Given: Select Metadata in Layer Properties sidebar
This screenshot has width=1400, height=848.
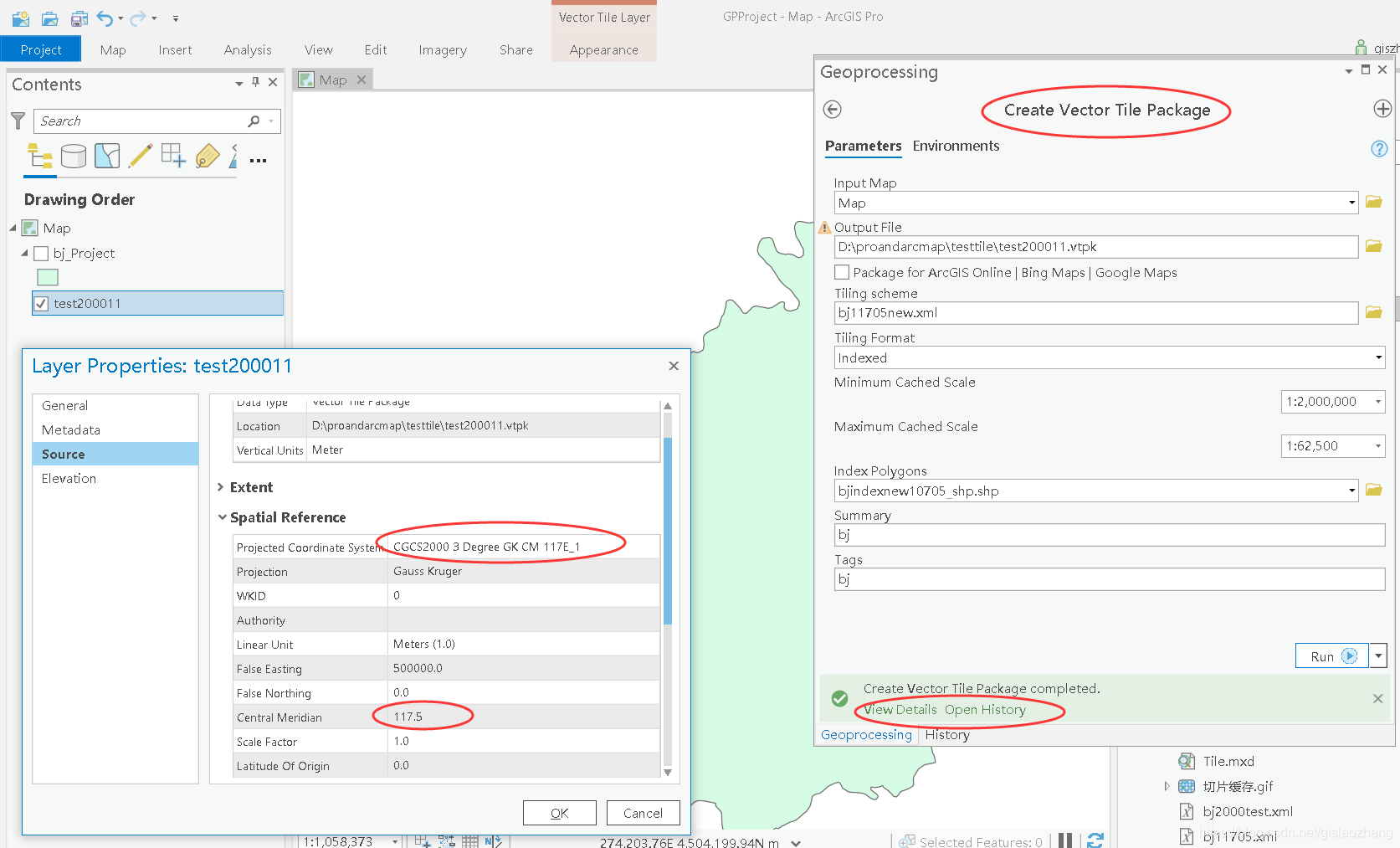Looking at the screenshot, I should 115,429.
